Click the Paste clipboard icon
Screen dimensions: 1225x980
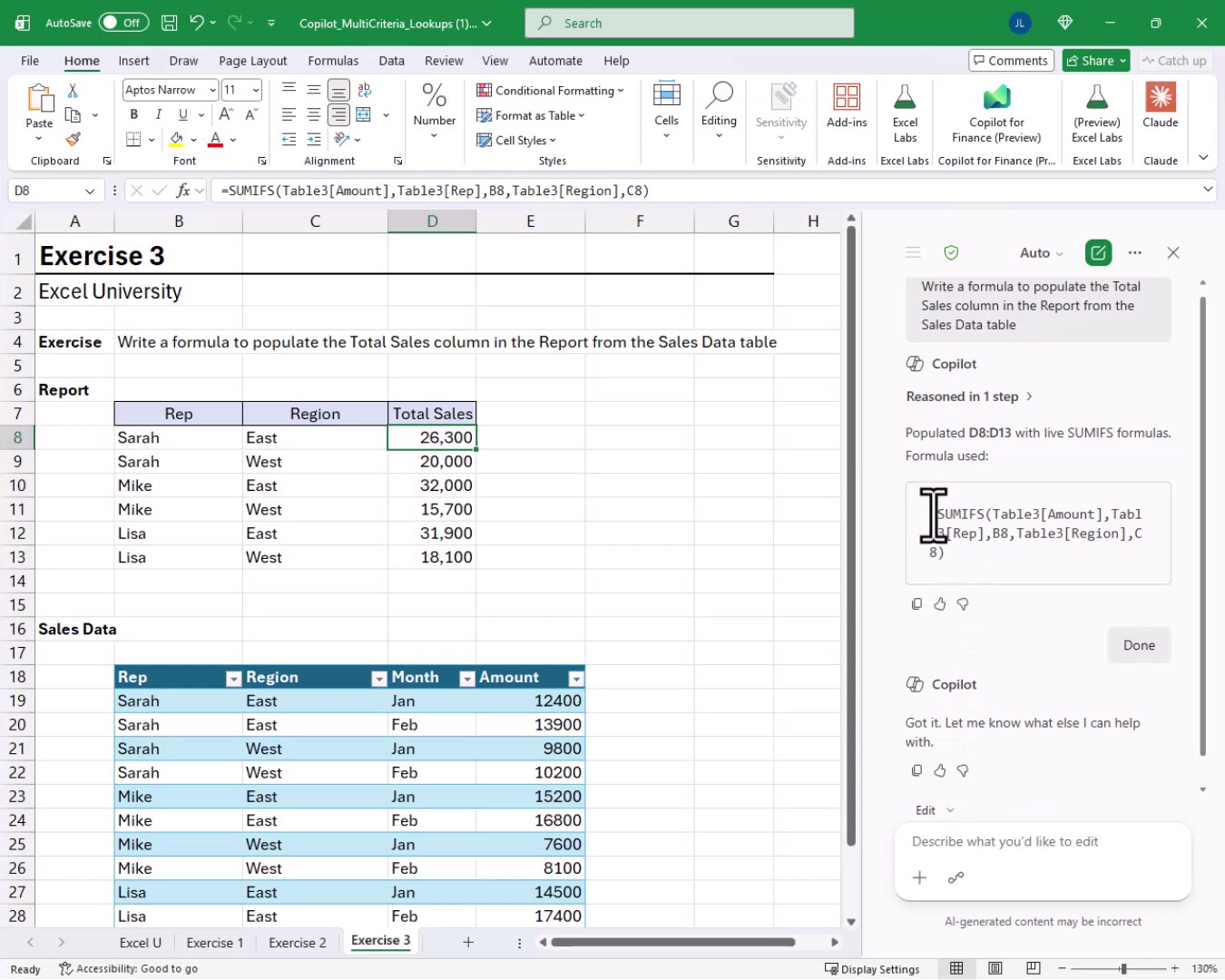click(40, 98)
